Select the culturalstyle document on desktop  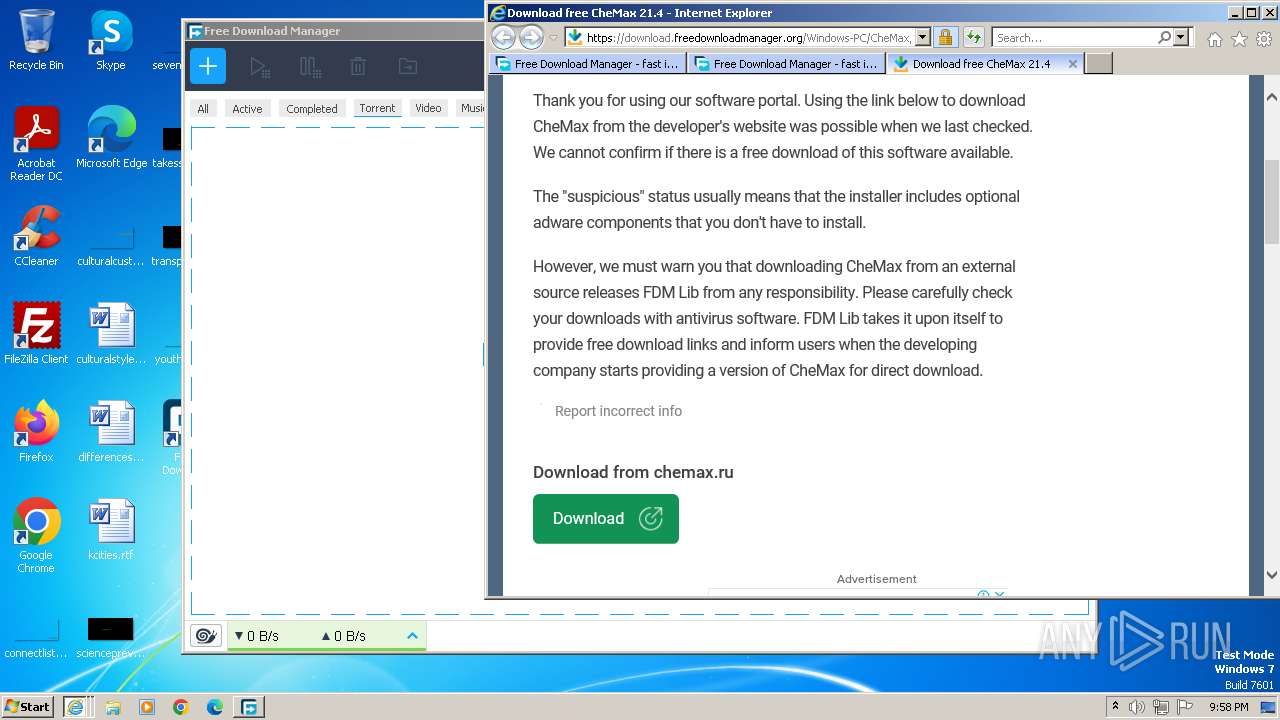[x=111, y=334]
